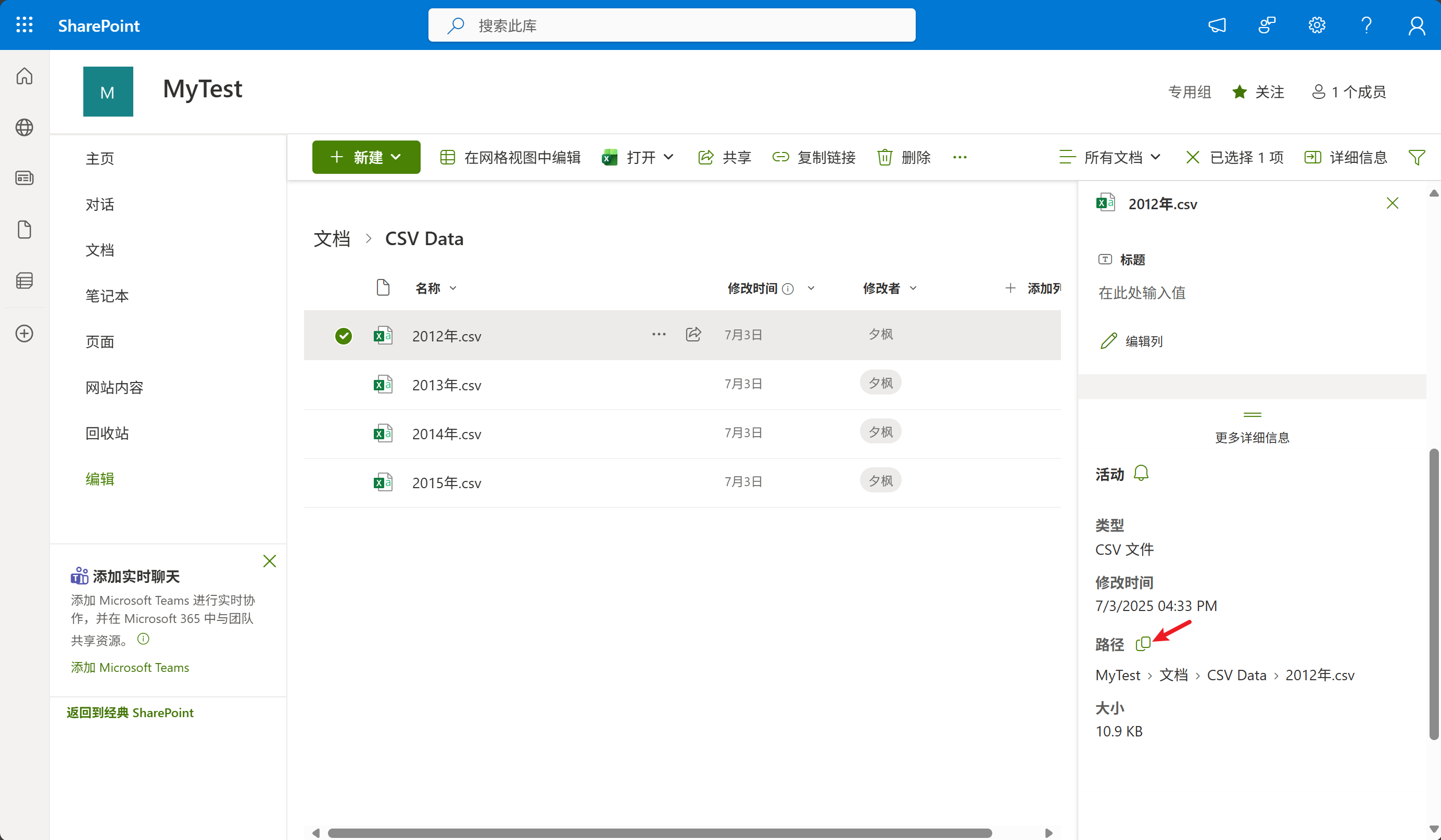Click the globe icon in the left rail
Screen dimensions: 1441x840
[24, 127]
